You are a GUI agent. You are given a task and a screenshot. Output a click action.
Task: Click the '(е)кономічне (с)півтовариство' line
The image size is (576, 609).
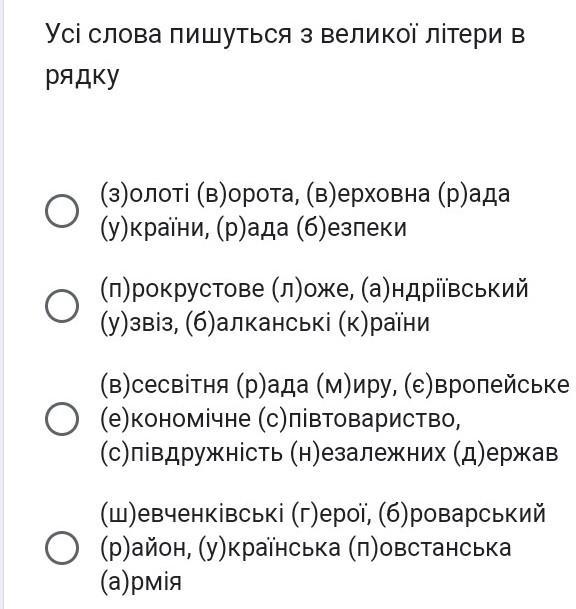tap(280, 419)
